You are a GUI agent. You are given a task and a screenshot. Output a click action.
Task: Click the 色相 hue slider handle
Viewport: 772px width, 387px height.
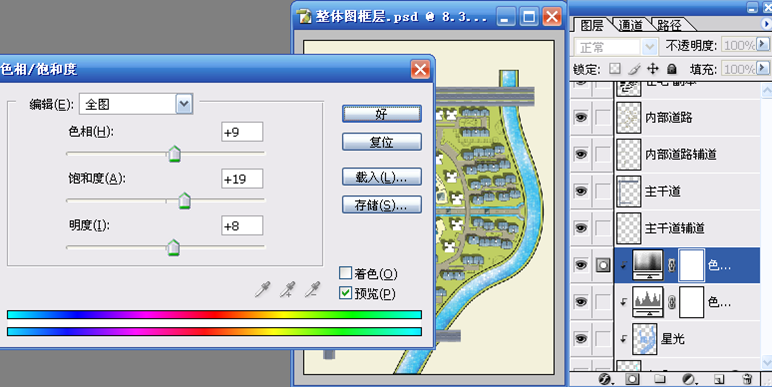click(174, 154)
